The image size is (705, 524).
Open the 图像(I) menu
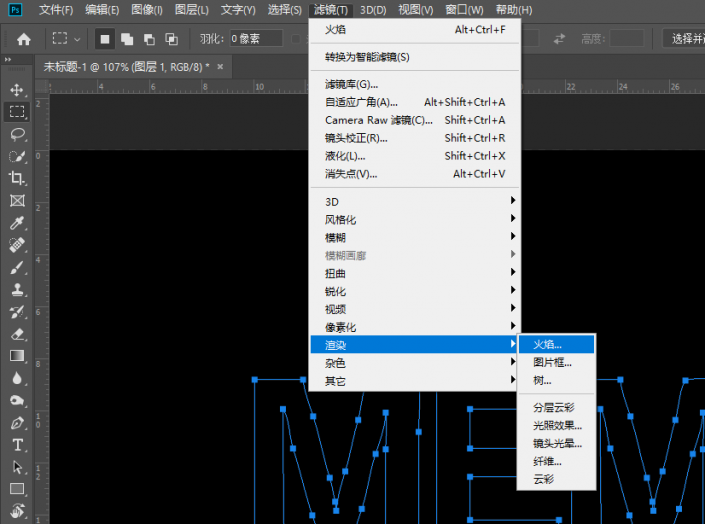click(147, 9)
